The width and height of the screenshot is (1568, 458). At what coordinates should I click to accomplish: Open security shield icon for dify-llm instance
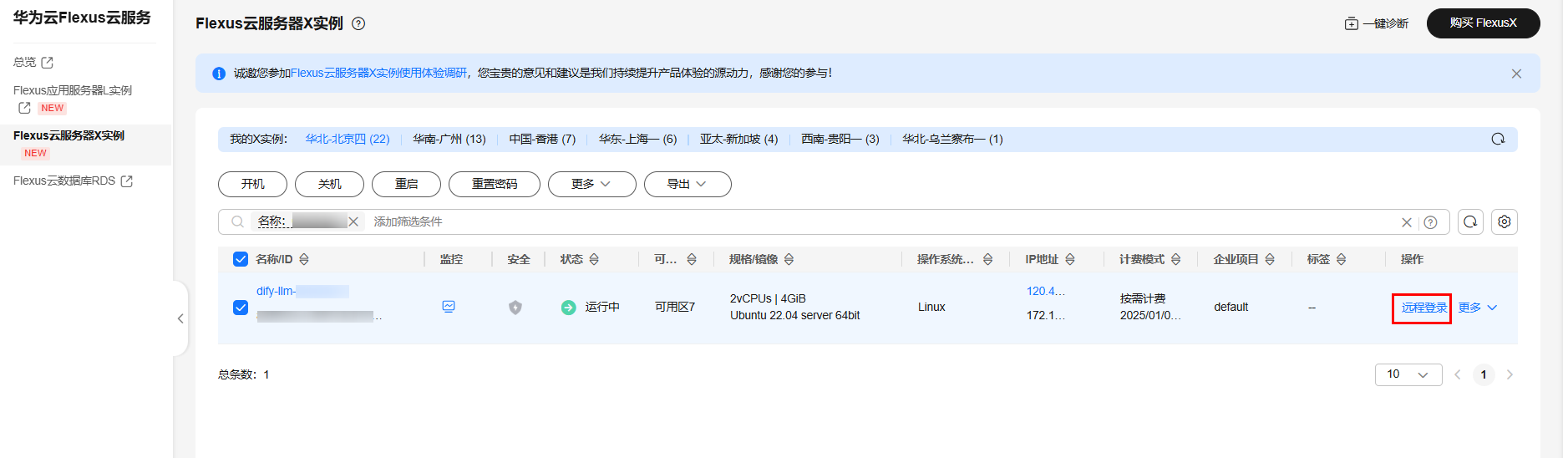click(515, 308)
